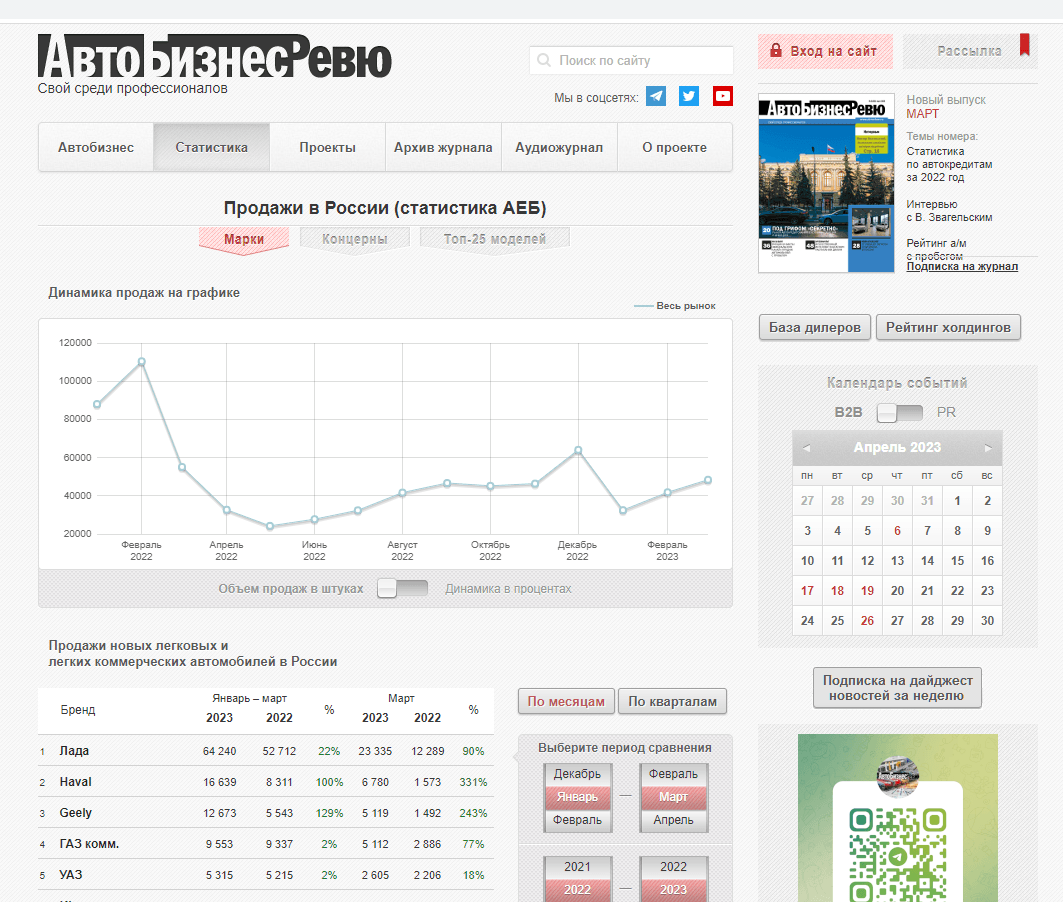Select 2022 in end year picker
This screenshot has width=1063, height=902.
click(x=673, y=867)
